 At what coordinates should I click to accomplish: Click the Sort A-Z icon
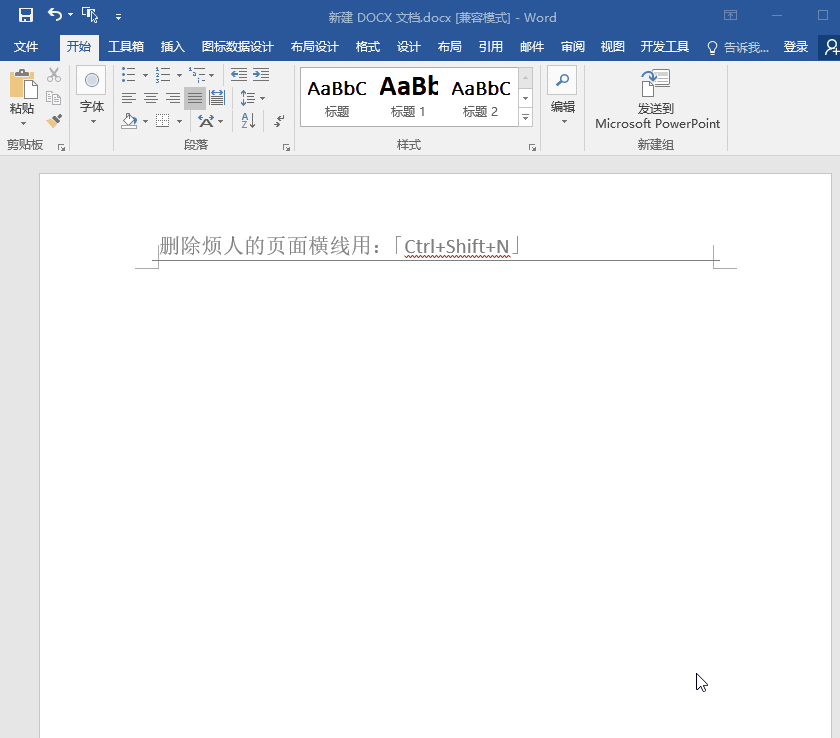(x=249, y=121)
